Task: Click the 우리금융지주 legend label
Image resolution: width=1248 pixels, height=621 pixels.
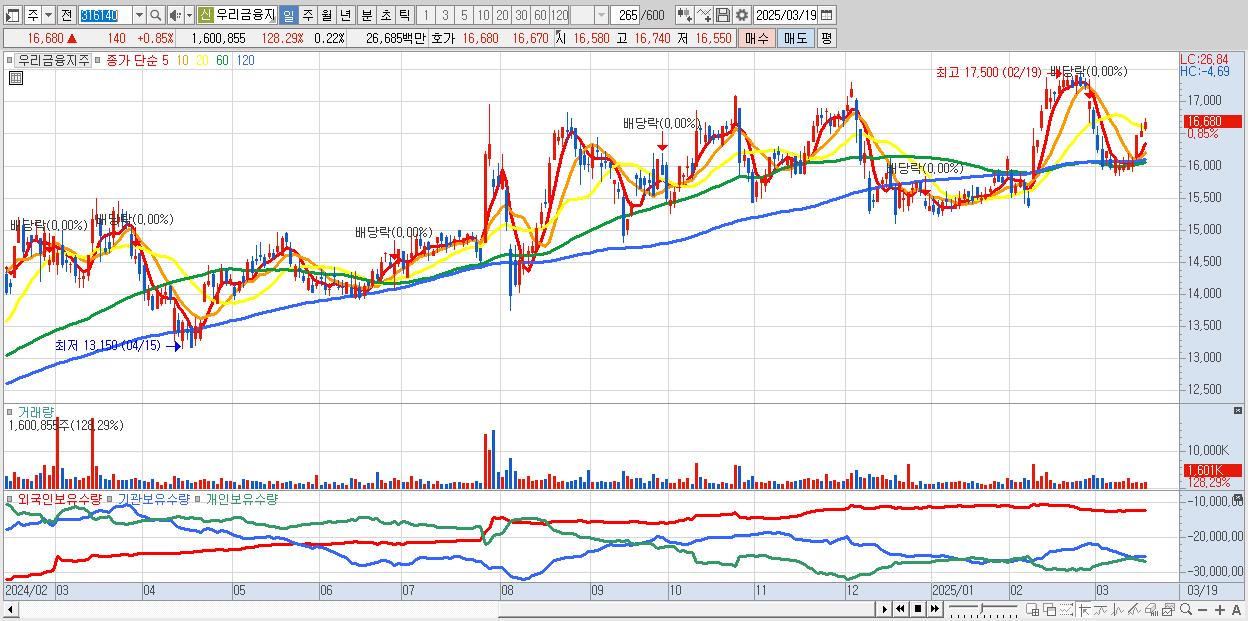Action: coord(55,60)
